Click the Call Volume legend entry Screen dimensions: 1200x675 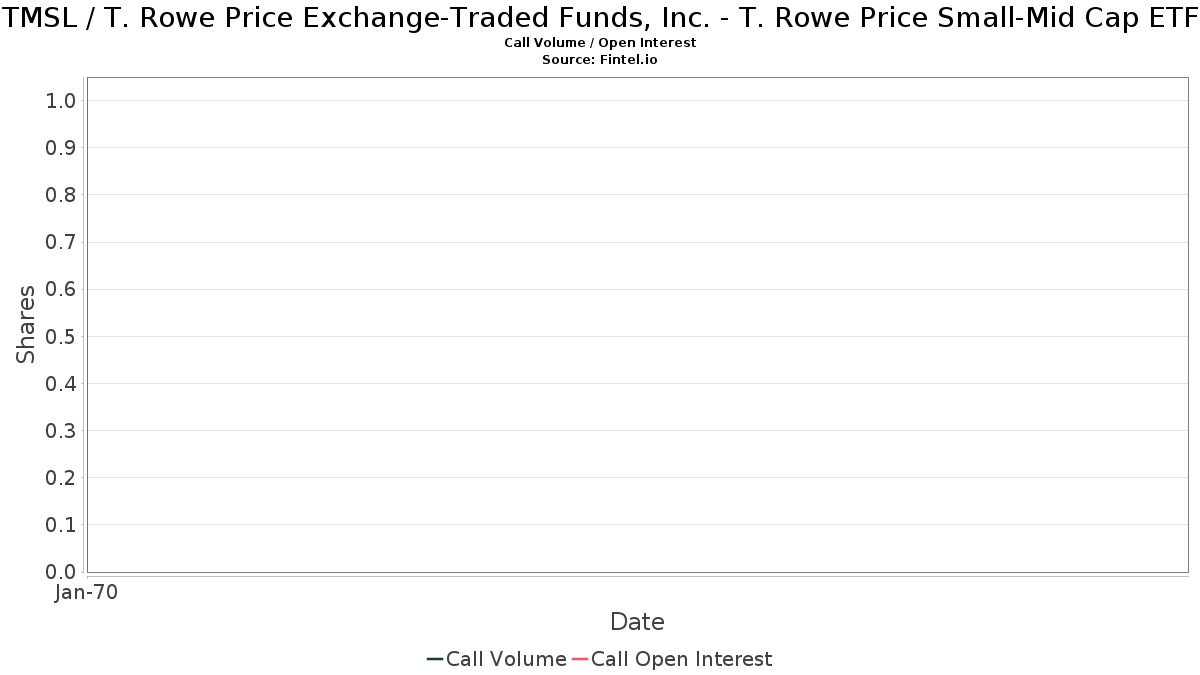click(497, 659)
